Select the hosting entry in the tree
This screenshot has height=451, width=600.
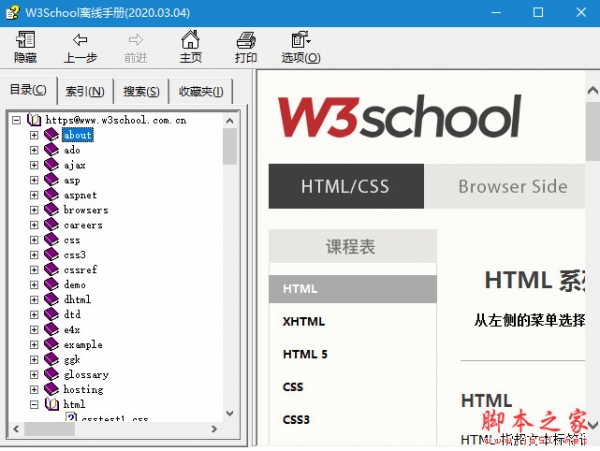[83, 389]
